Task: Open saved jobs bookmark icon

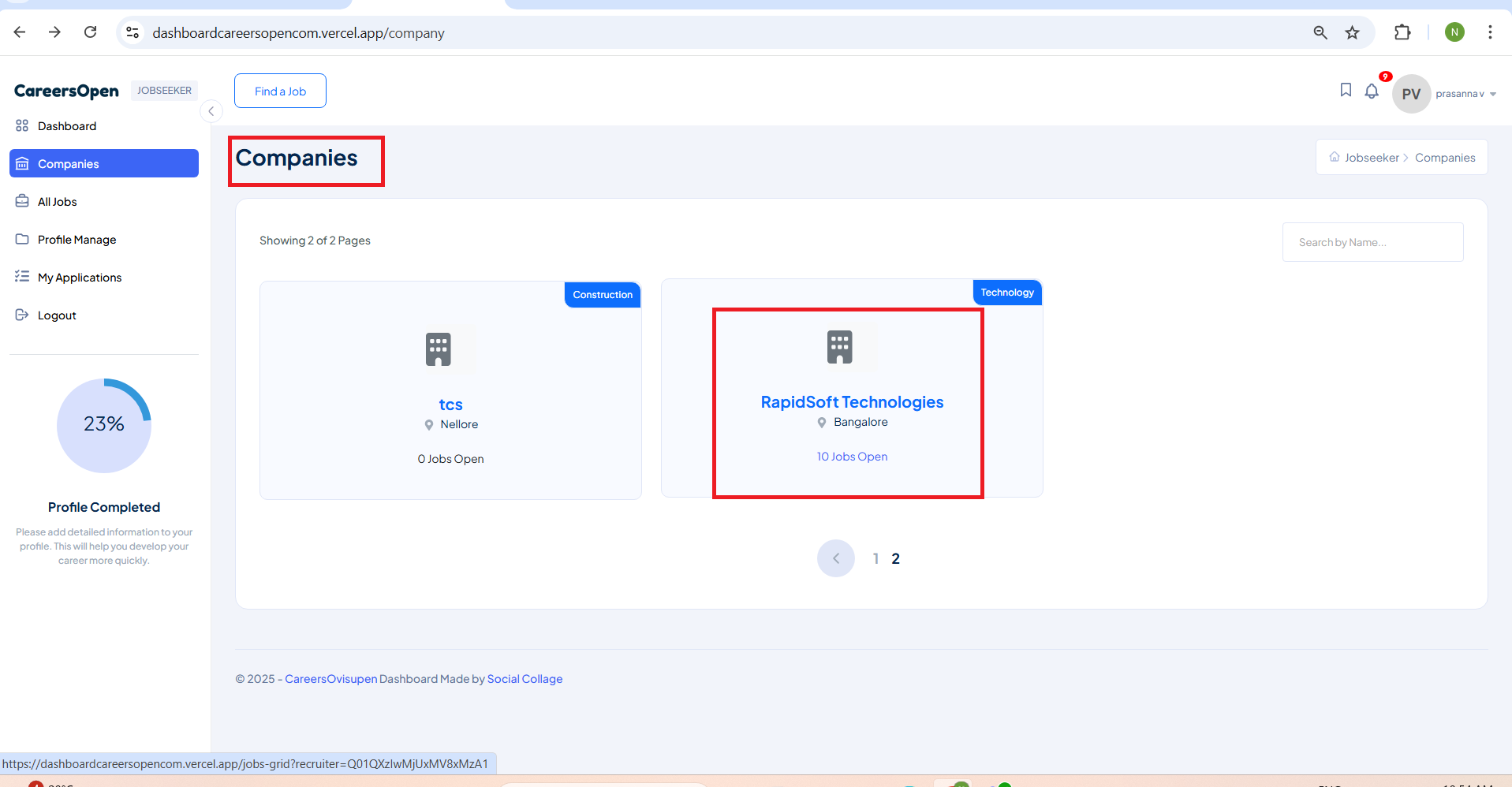Action: [x=1346, y=91]
